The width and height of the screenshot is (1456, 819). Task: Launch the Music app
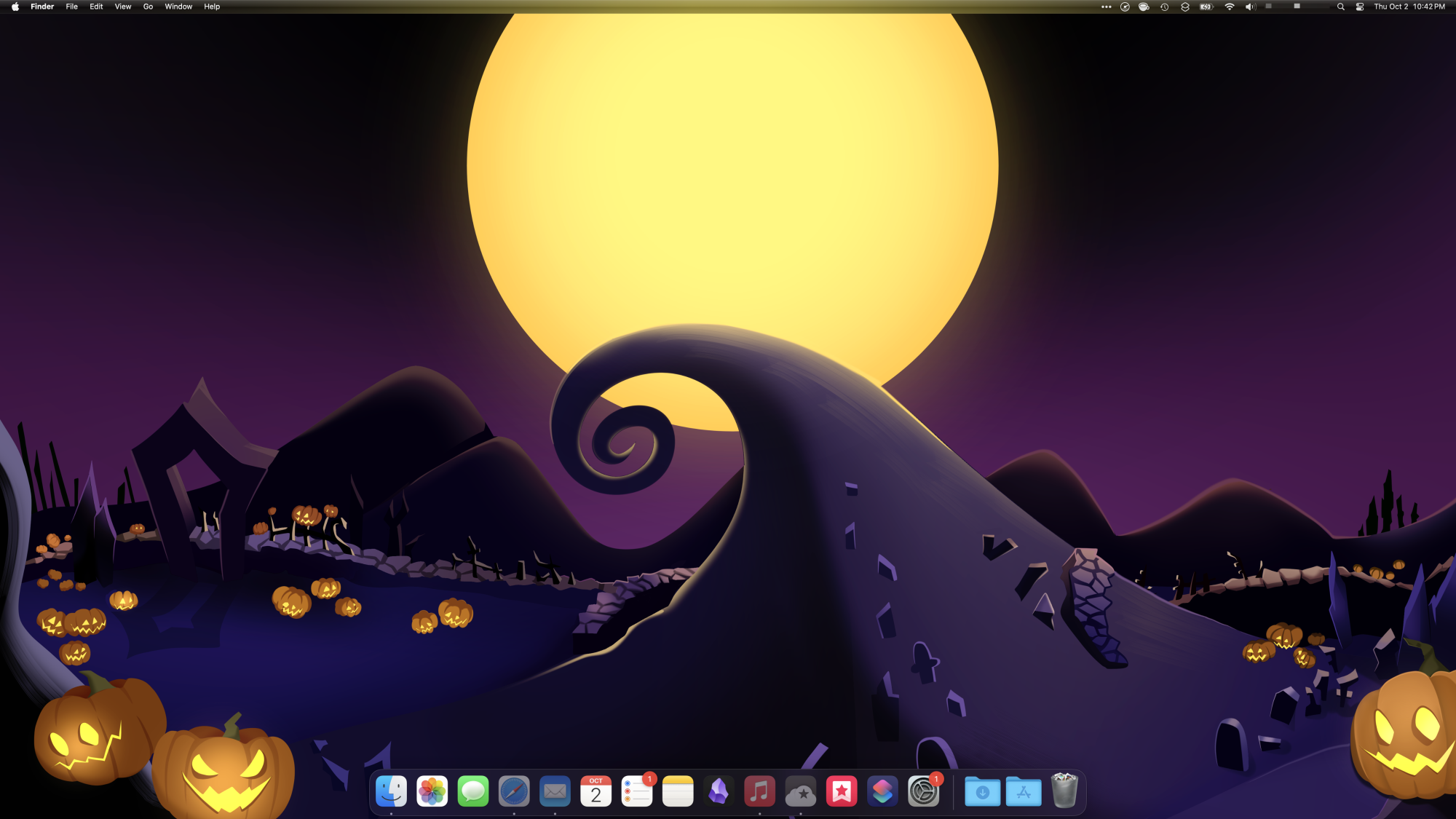[759, 791]
